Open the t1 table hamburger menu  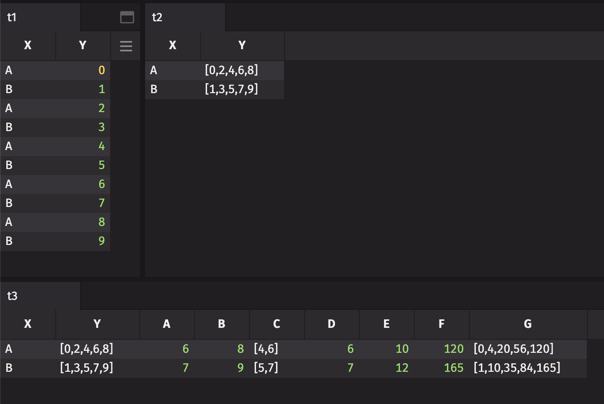pyautogui.click(x=126, y=46)
